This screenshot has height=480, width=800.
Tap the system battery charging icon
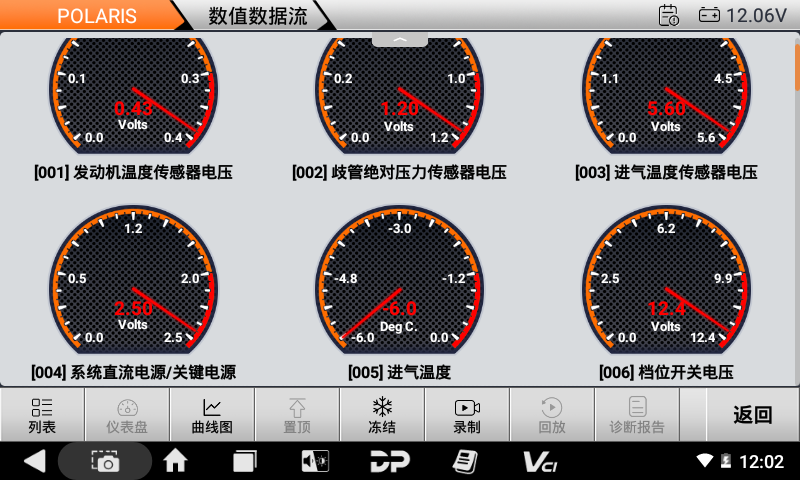(x=726, y=461)
